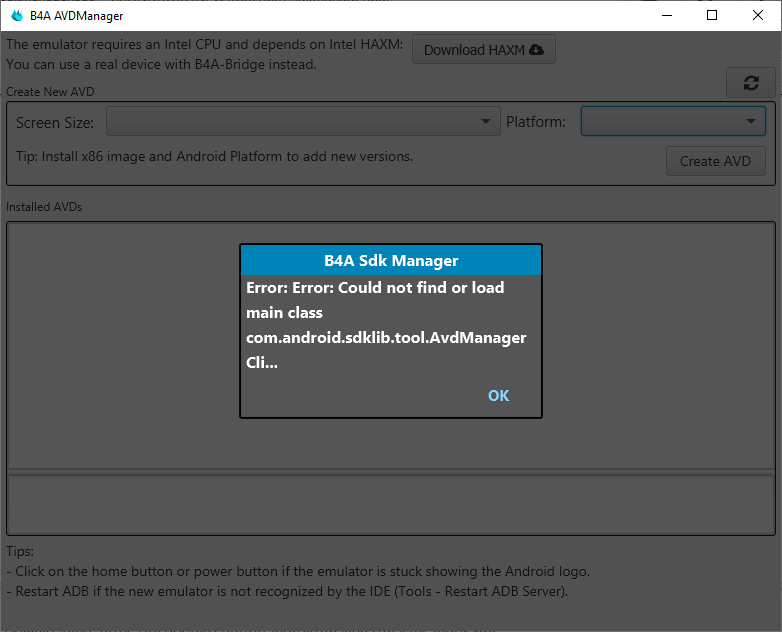The width and height of the screenshot is (782, 632).
Task: Open the Screen Size dropdown
Action: 303,121
